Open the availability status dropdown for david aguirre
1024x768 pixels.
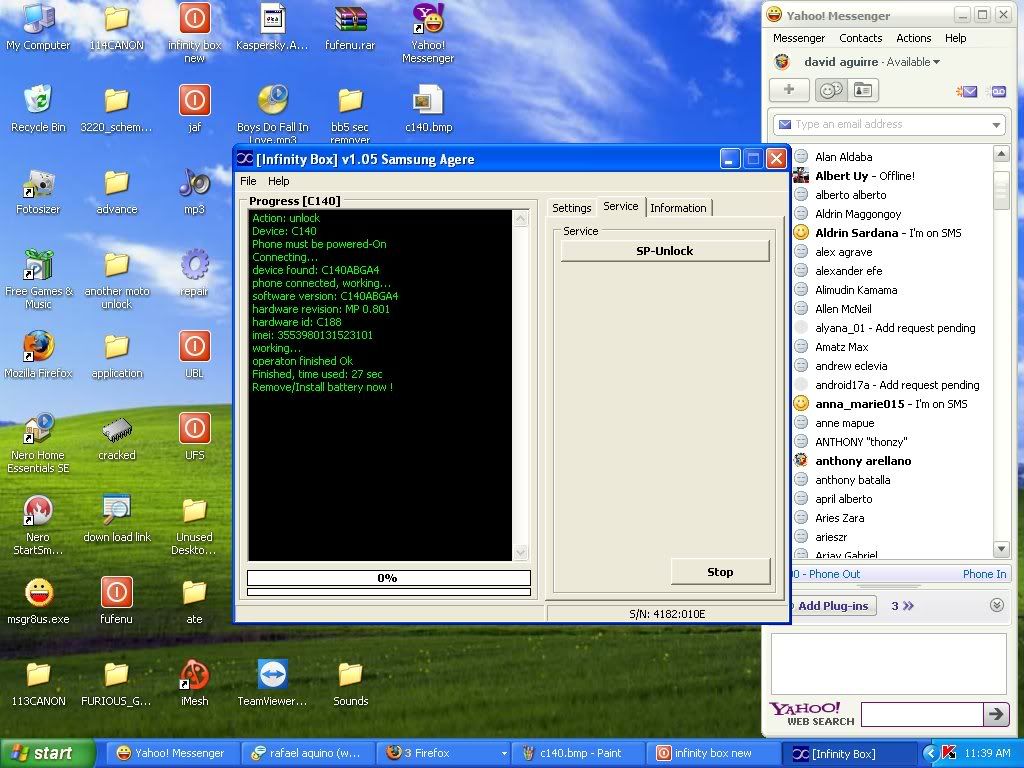936,62
